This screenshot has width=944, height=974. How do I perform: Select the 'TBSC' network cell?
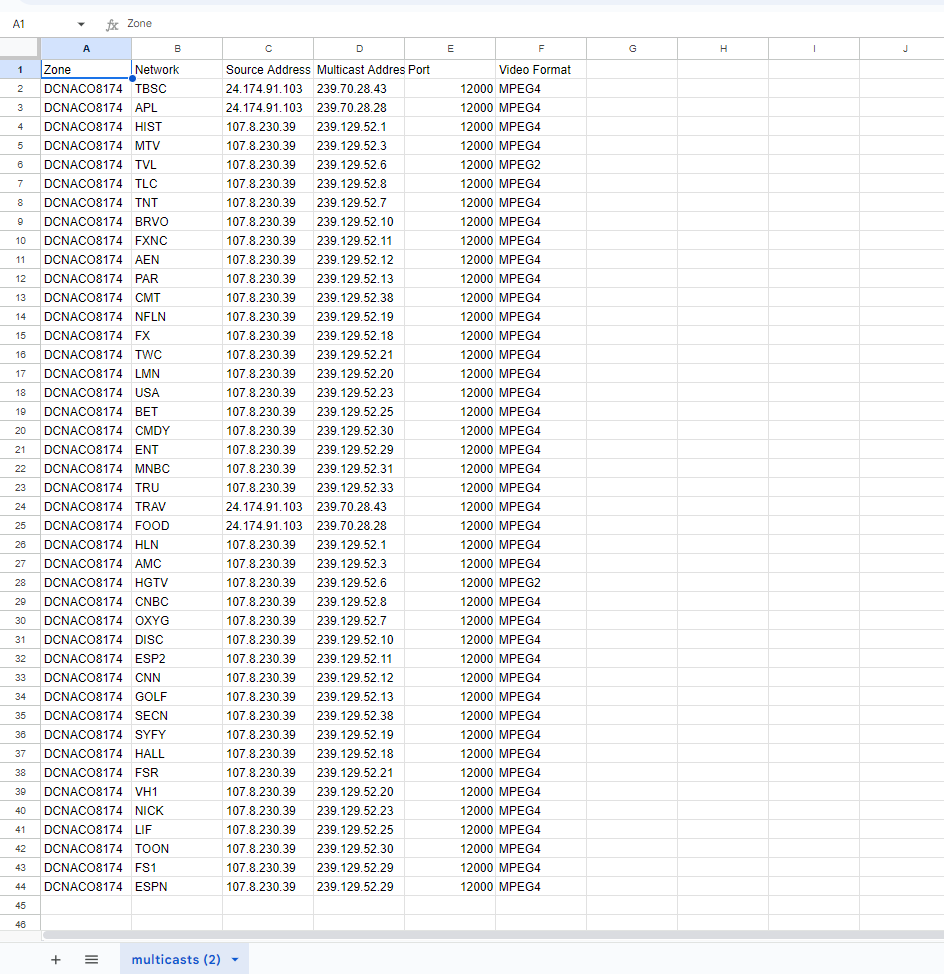tap(177, 89)
